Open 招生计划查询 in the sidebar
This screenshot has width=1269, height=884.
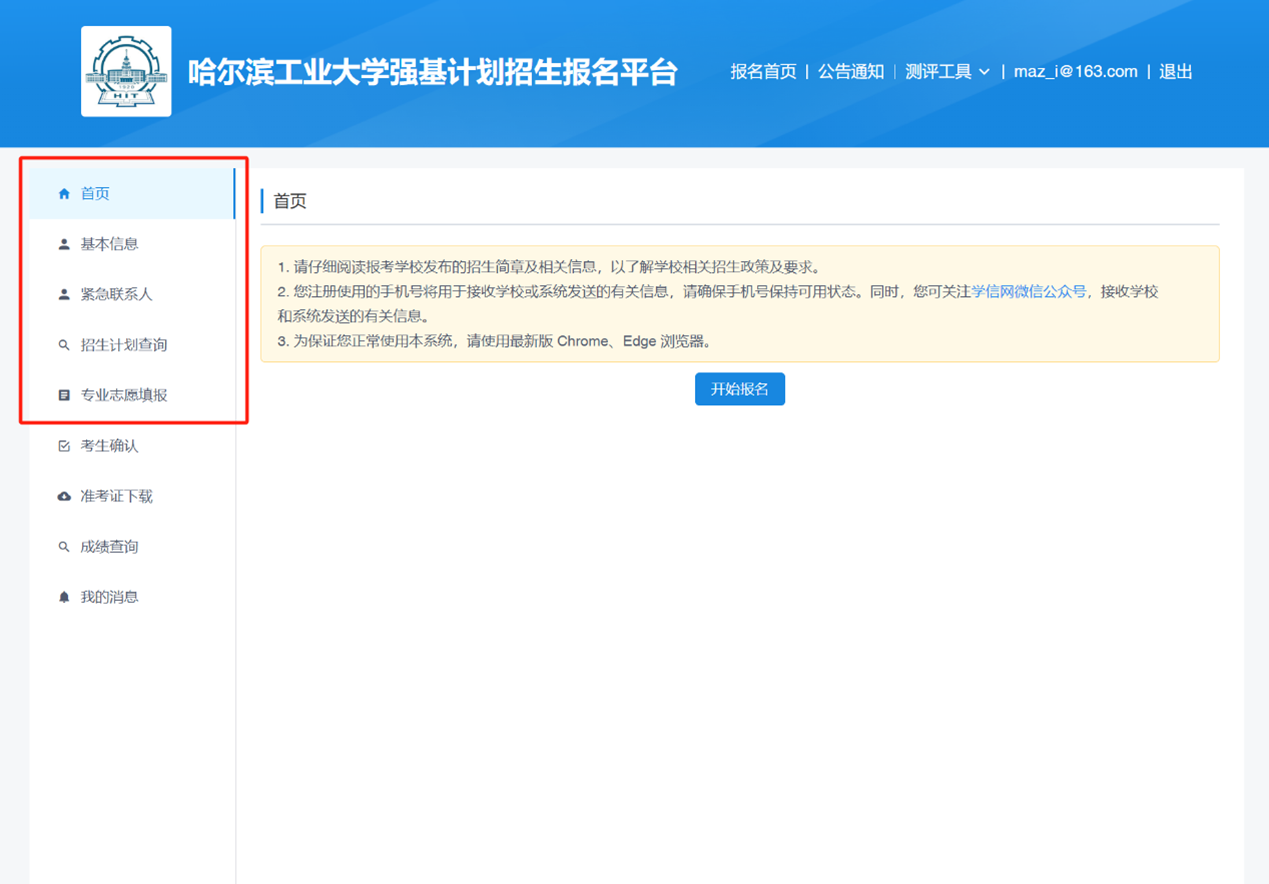tap(132, 345)
